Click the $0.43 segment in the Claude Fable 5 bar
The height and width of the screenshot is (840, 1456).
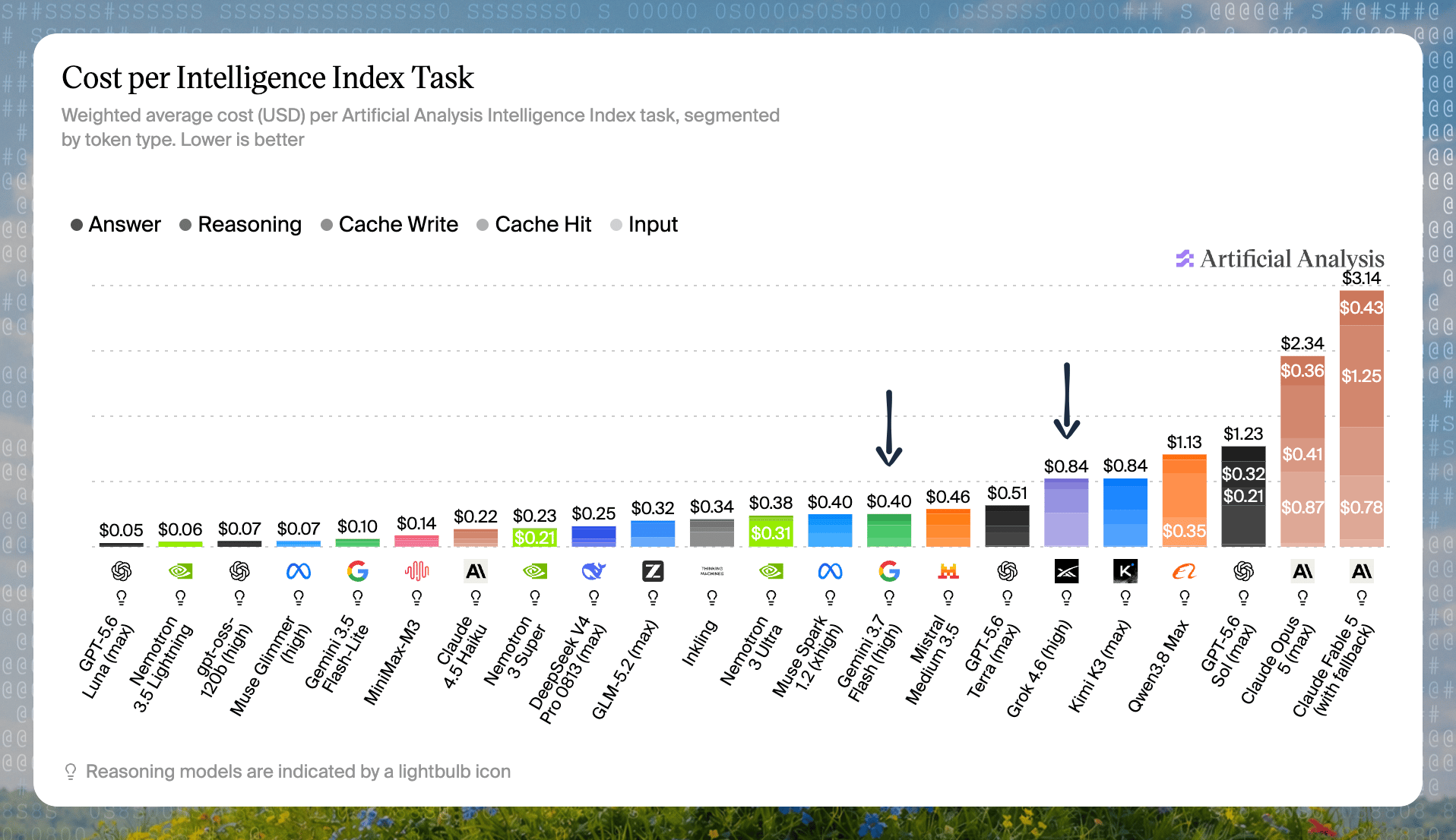coord(1362,308)
